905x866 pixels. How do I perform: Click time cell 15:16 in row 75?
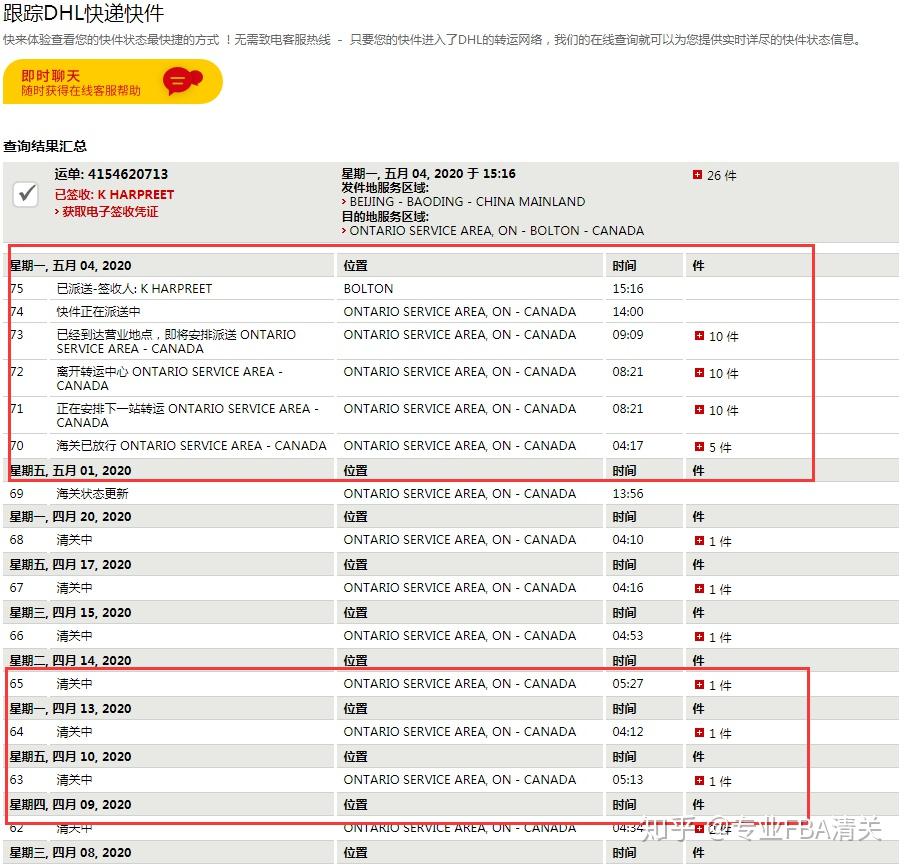coord(628,288)
